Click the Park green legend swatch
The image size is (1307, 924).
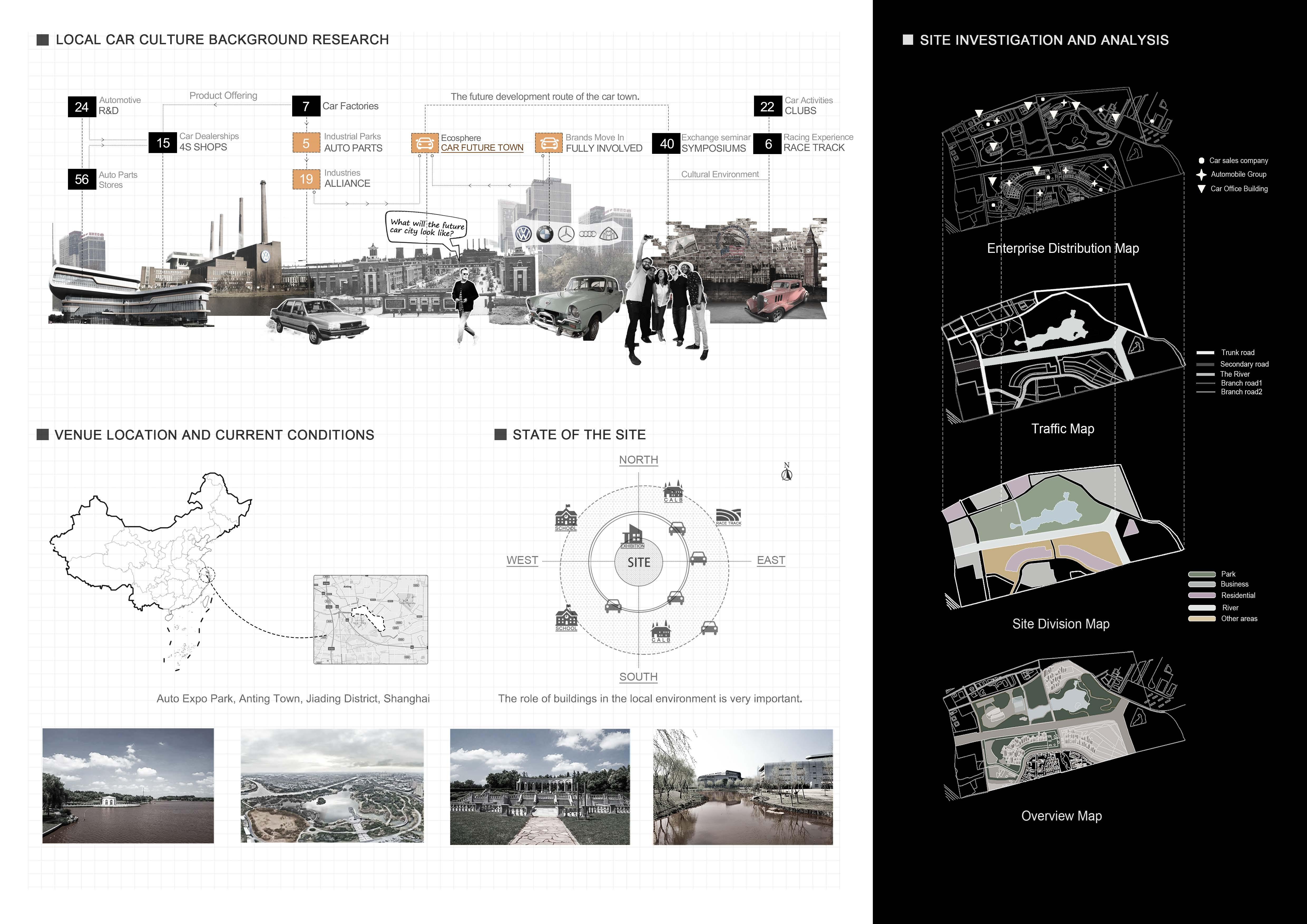click(x=1202, y=574)
